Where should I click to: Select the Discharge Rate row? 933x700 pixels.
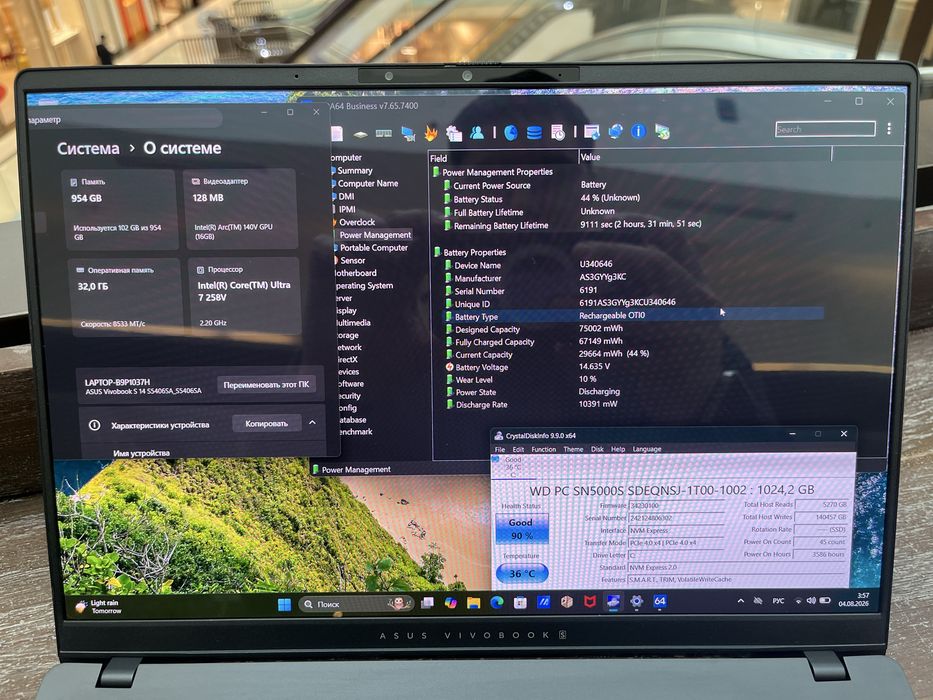[634, 404]
